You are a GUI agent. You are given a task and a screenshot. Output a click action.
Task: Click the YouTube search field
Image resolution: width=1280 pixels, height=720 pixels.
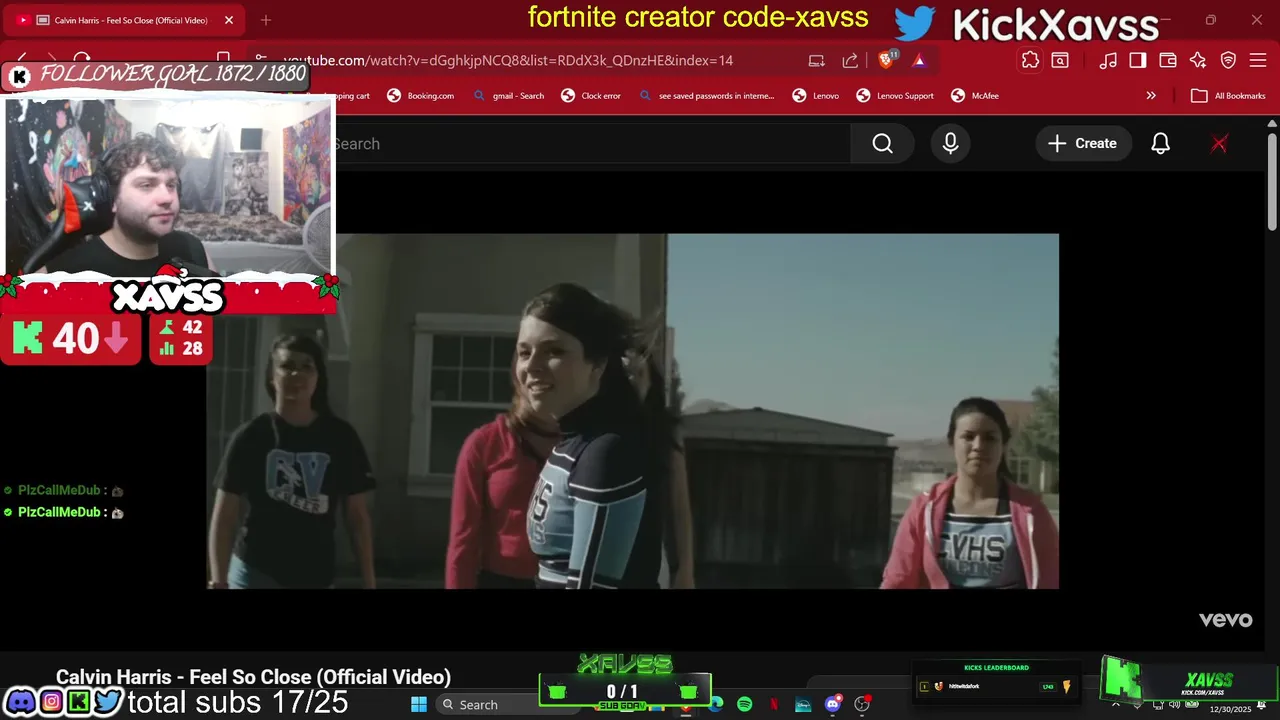(x=590, y=144)
